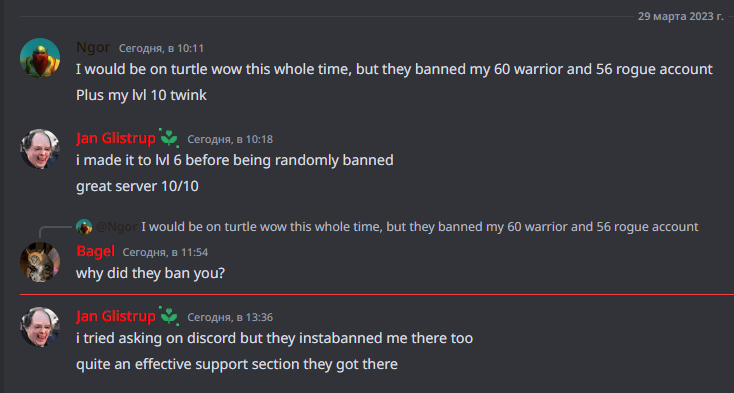Select message 'Plus my lvl 10 twink'
Image resolution: width=734 pixels, height=393 pixels.
click(x=141, y=95)
